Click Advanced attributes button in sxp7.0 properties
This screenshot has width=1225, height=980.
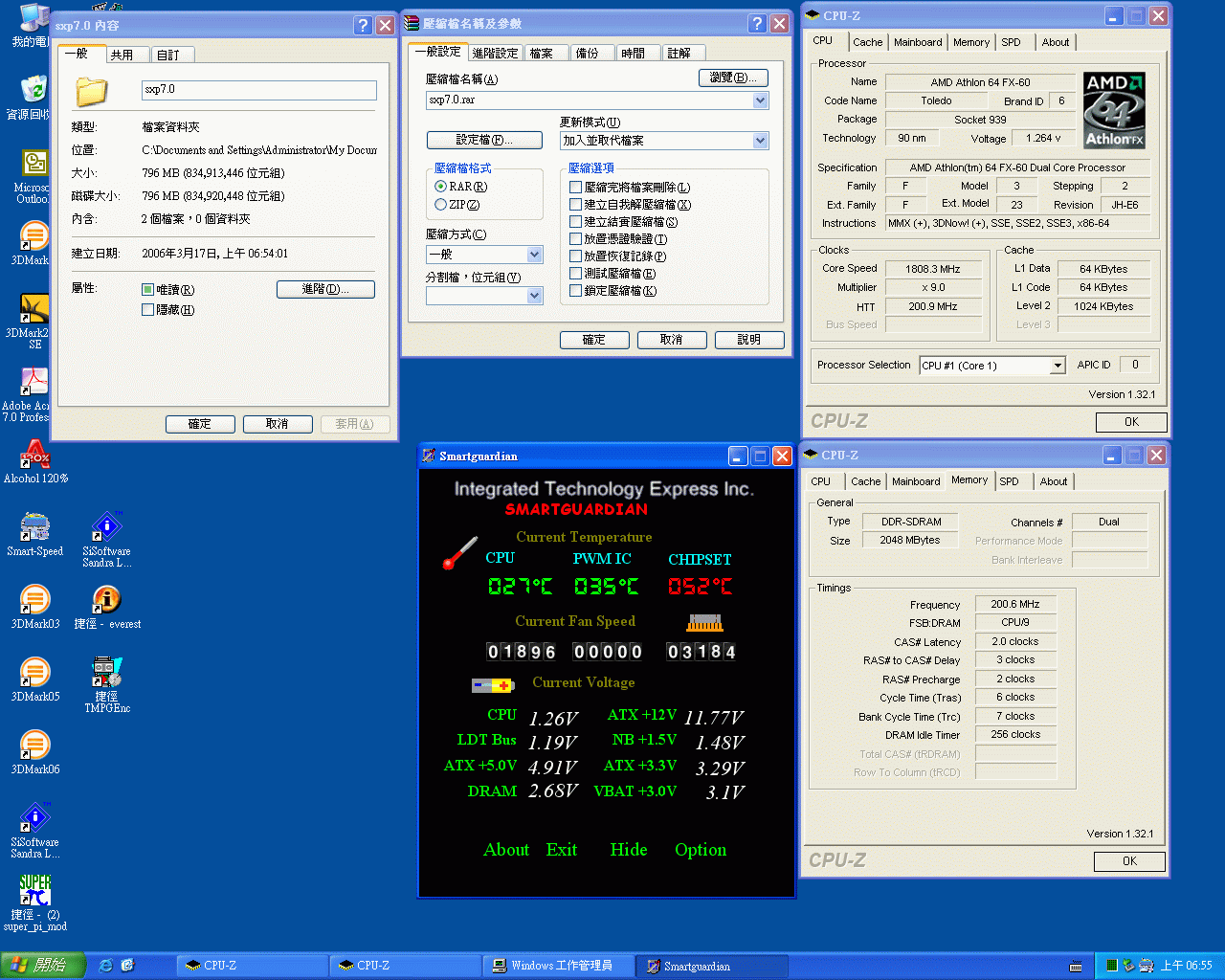(325, 290)
